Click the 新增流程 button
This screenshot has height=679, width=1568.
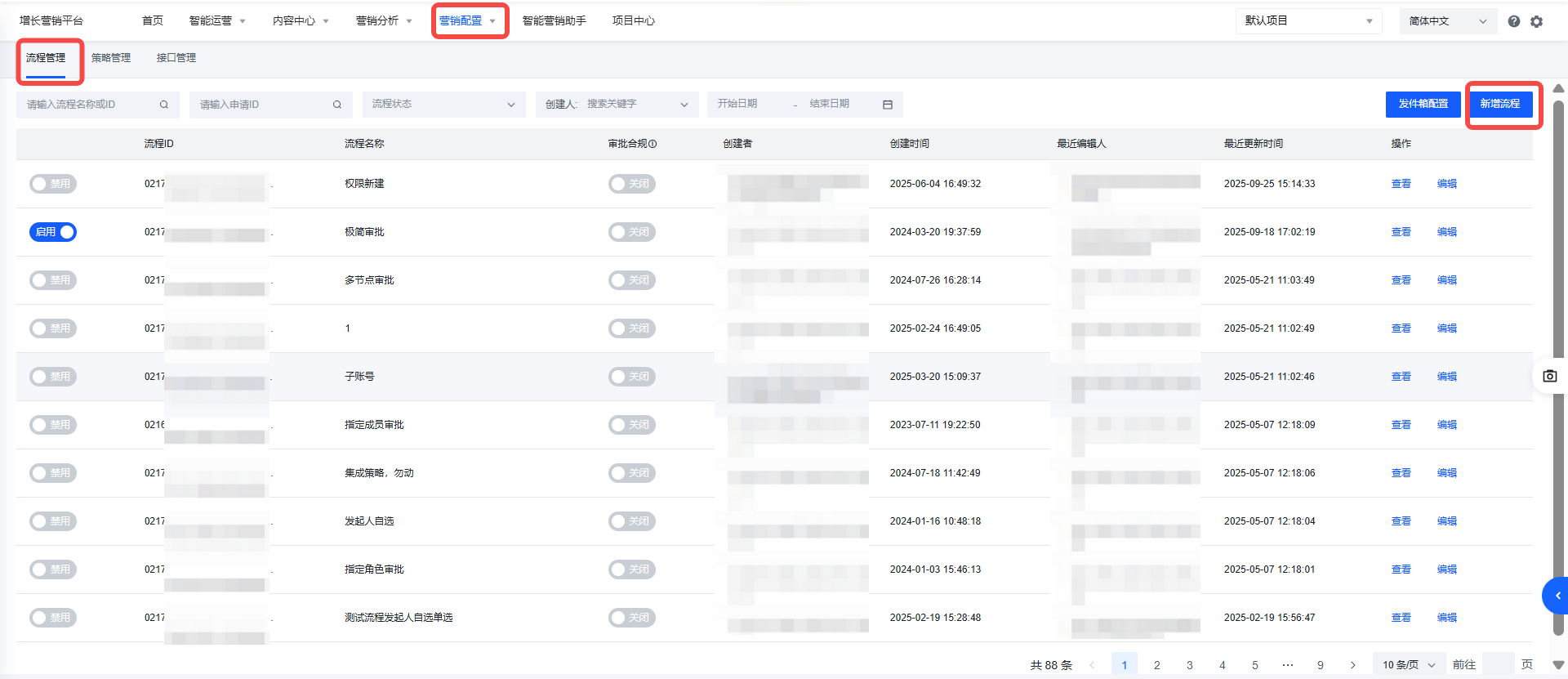tap(1499, 104)
